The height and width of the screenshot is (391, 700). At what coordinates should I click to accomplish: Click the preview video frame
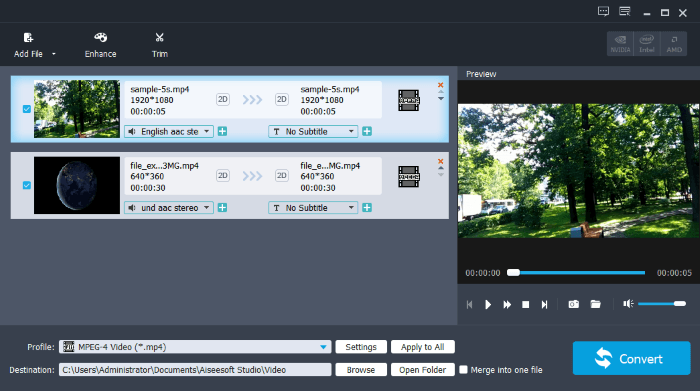click(x=579, y=171)
